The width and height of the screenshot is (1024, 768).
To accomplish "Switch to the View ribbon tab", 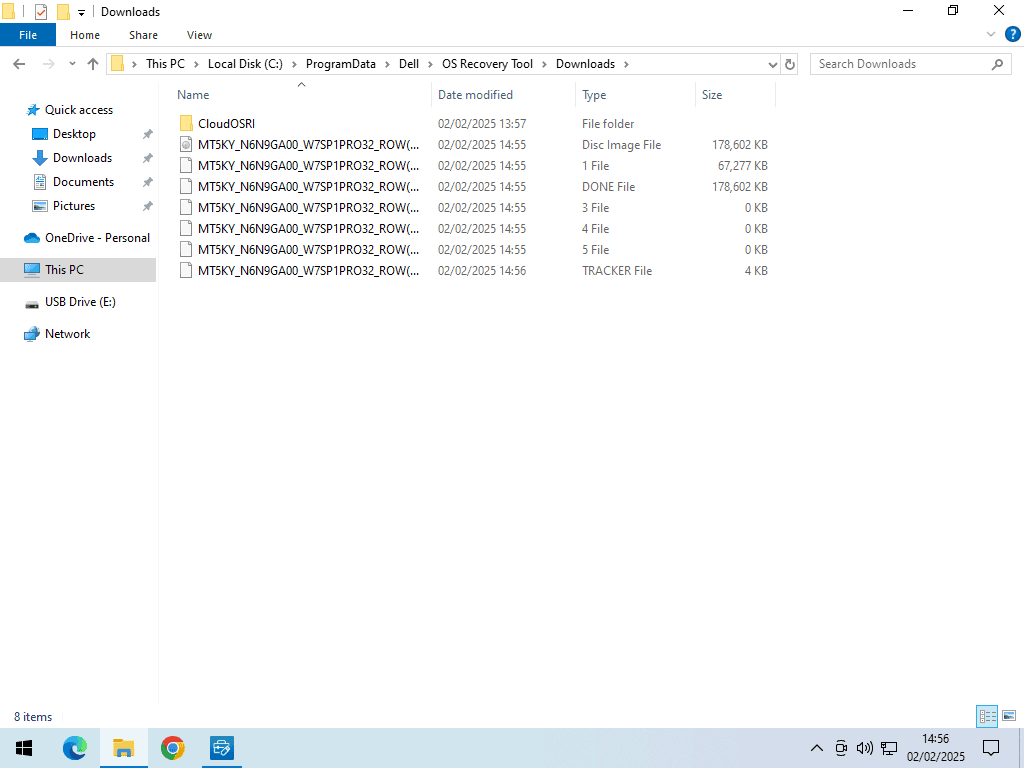I will [x=199, y=35].
